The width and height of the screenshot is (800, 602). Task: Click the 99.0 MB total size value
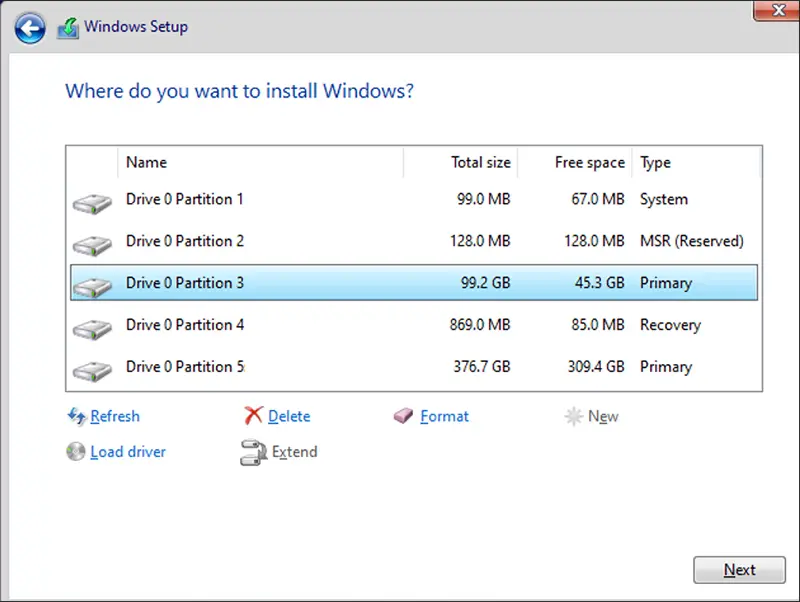click(x=484, y=199)
